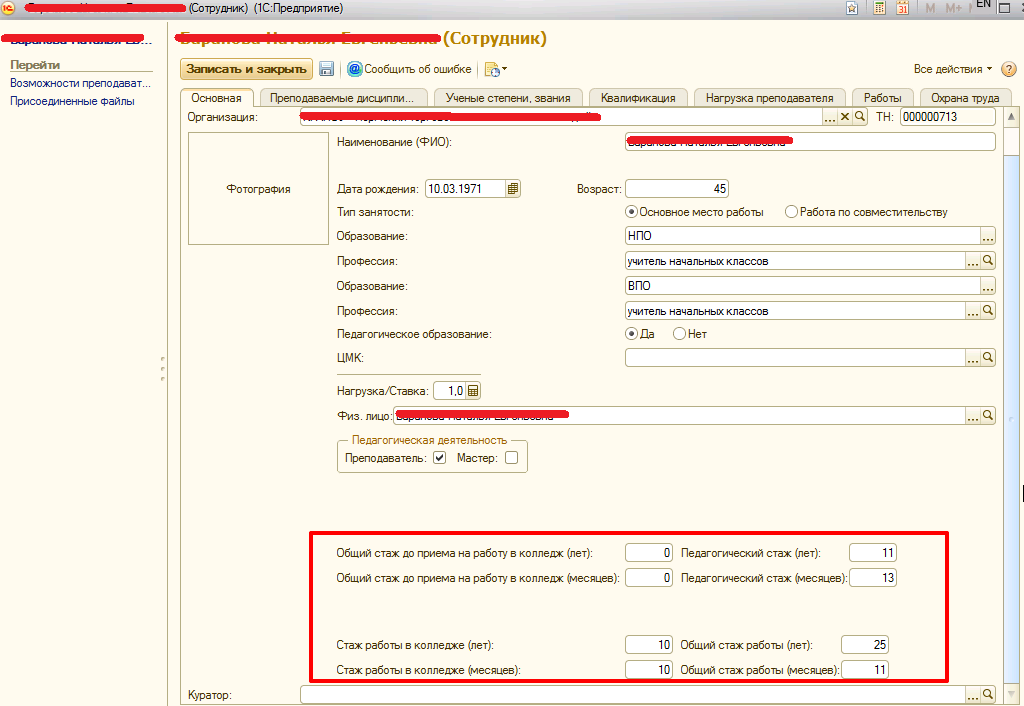This screenshot has height=706, width=1024.
Task: Uncheck the Преподаватель checkbox
Action: pyautogui.click(x=439, y=458)
